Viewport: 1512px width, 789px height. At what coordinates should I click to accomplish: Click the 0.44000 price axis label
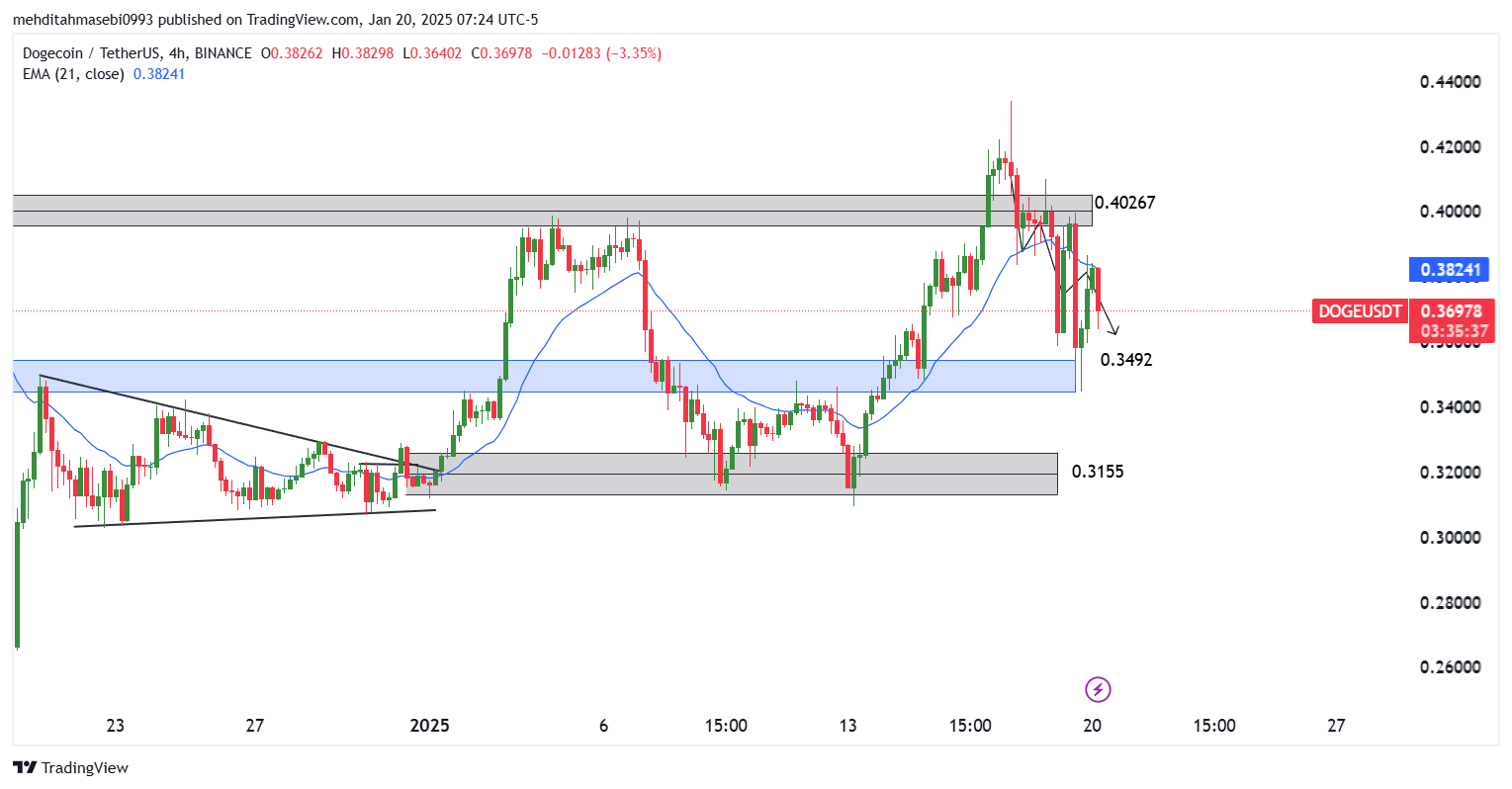pos(1451,82)
